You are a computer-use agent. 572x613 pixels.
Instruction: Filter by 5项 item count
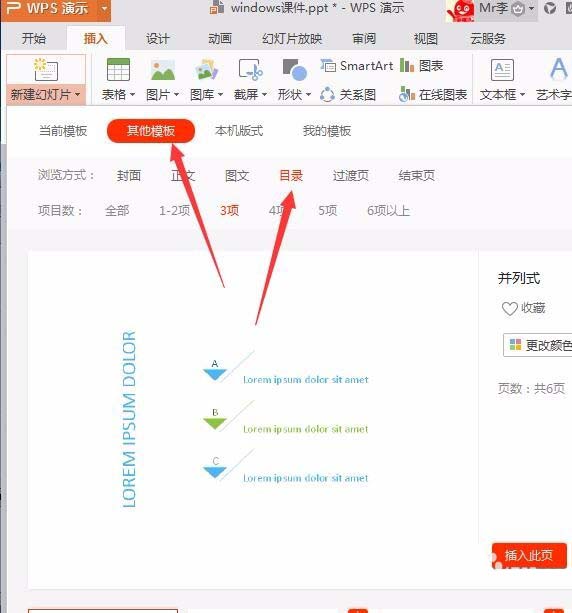tap(327, 211)
